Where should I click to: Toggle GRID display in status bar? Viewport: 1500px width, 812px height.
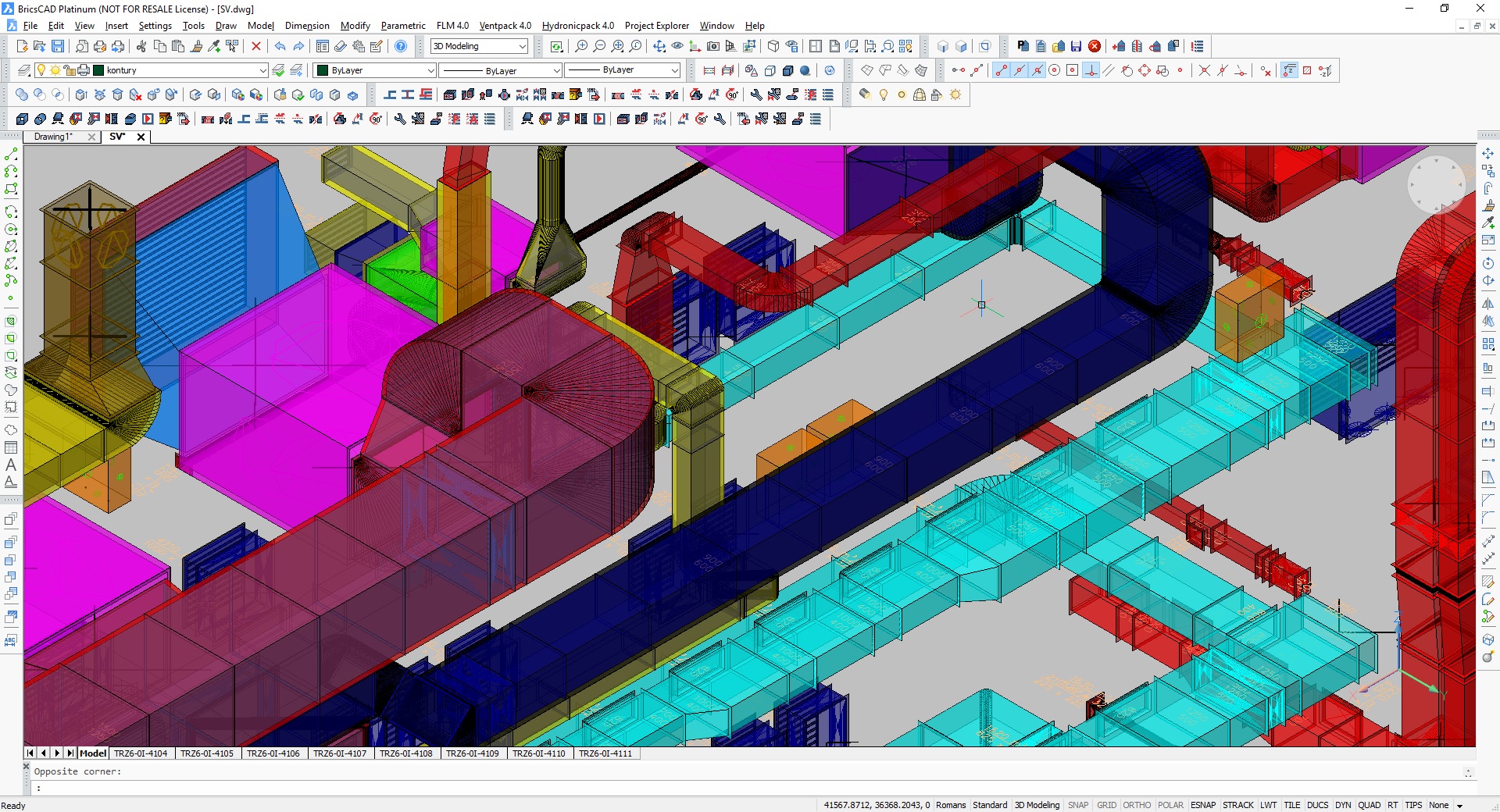[1106, 805]
